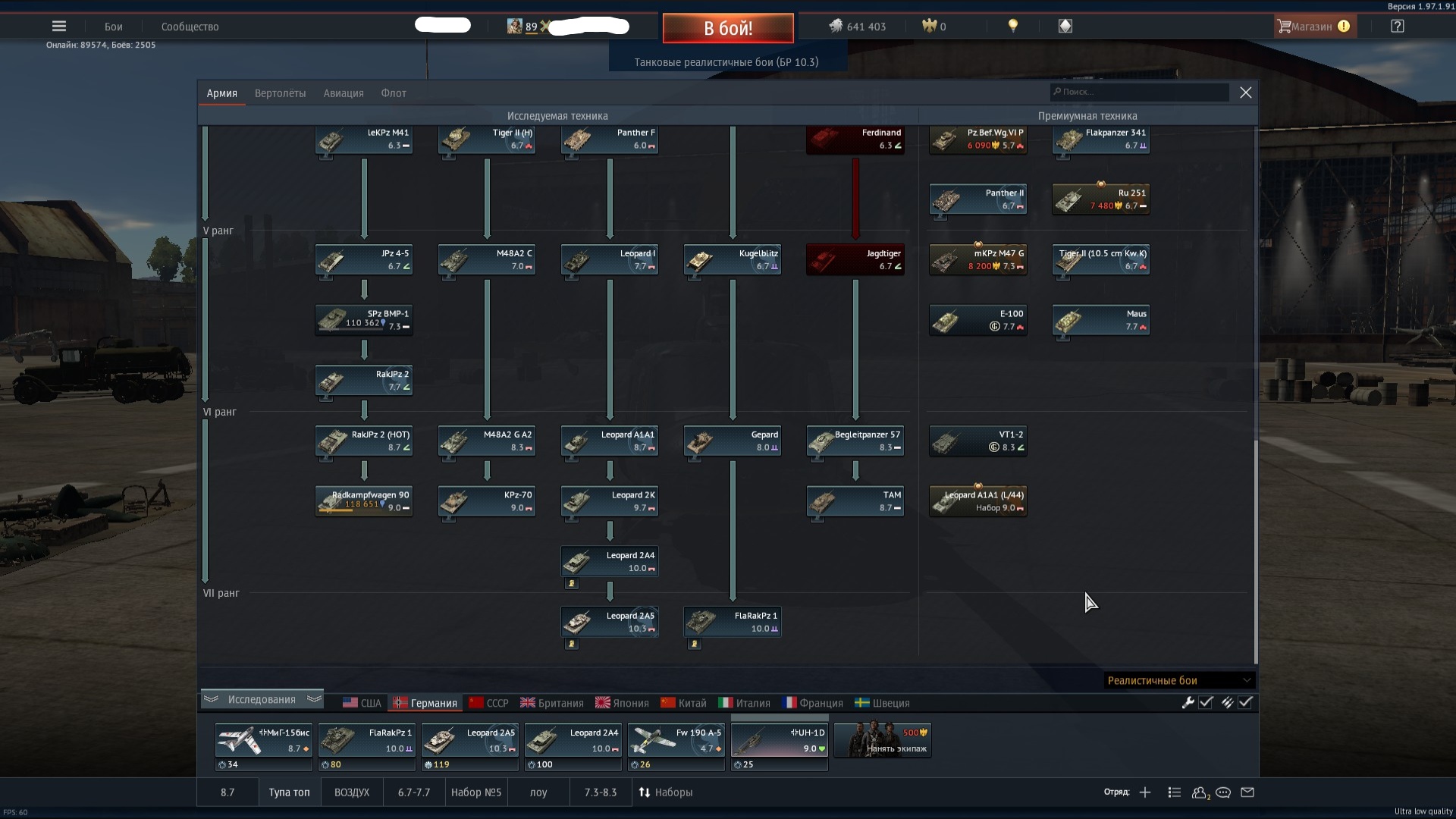Click the ammunition auto-refill icon

(1227, 703)
